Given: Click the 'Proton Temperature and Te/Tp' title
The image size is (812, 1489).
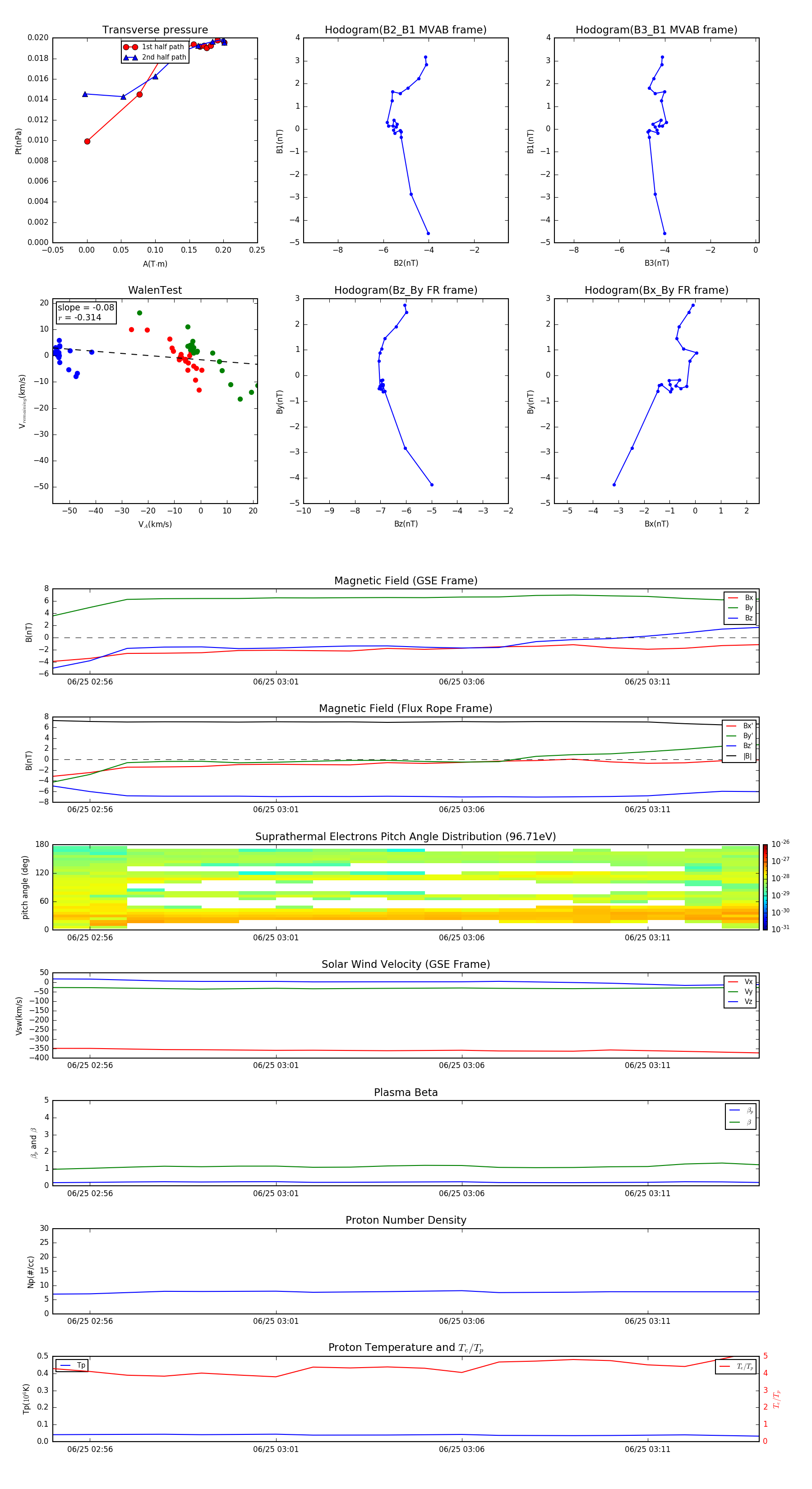Looking at the screenshot, I should 406,1348.
